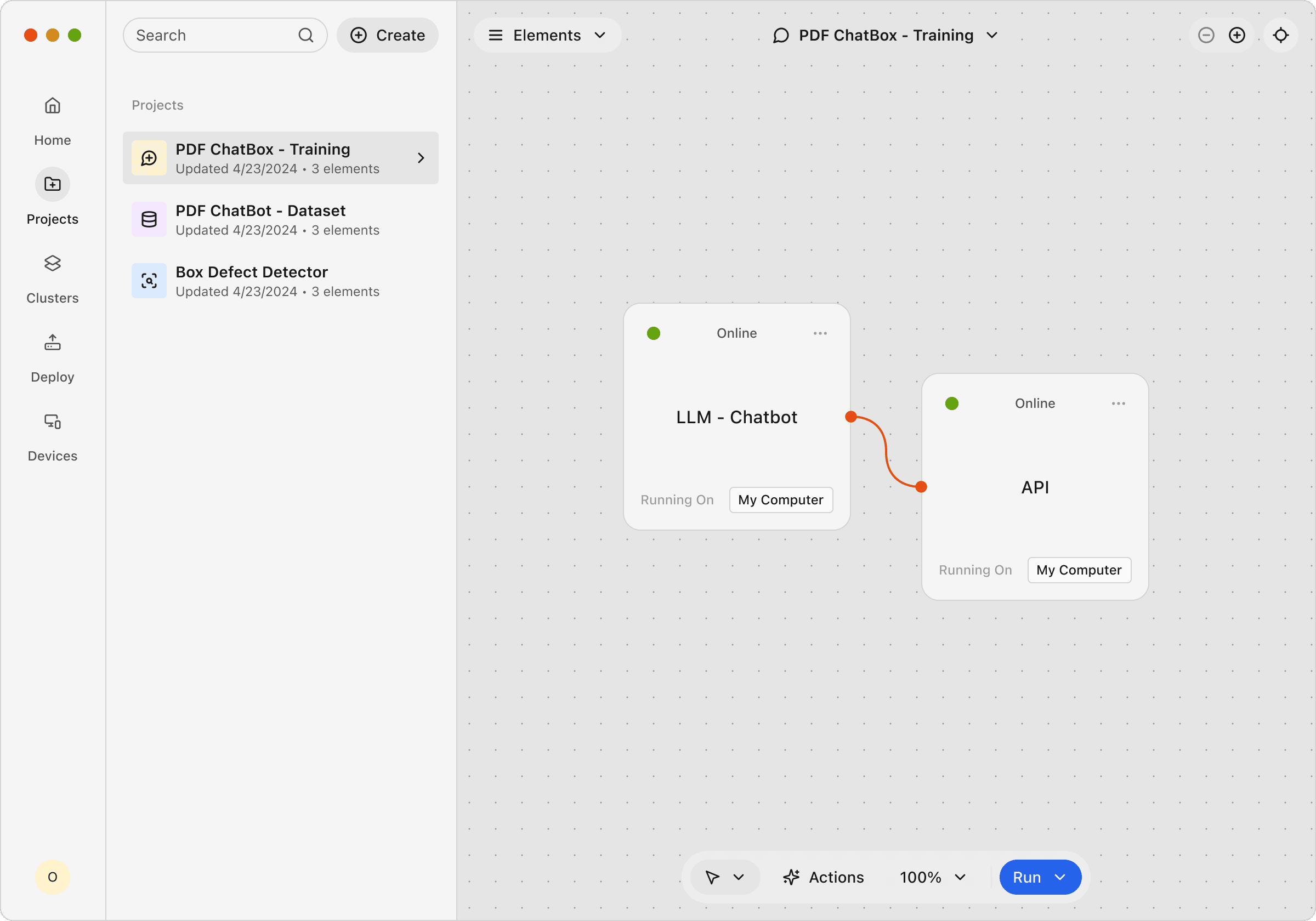
Task: Click the search magnifier icon
Action: click(306, 35)
